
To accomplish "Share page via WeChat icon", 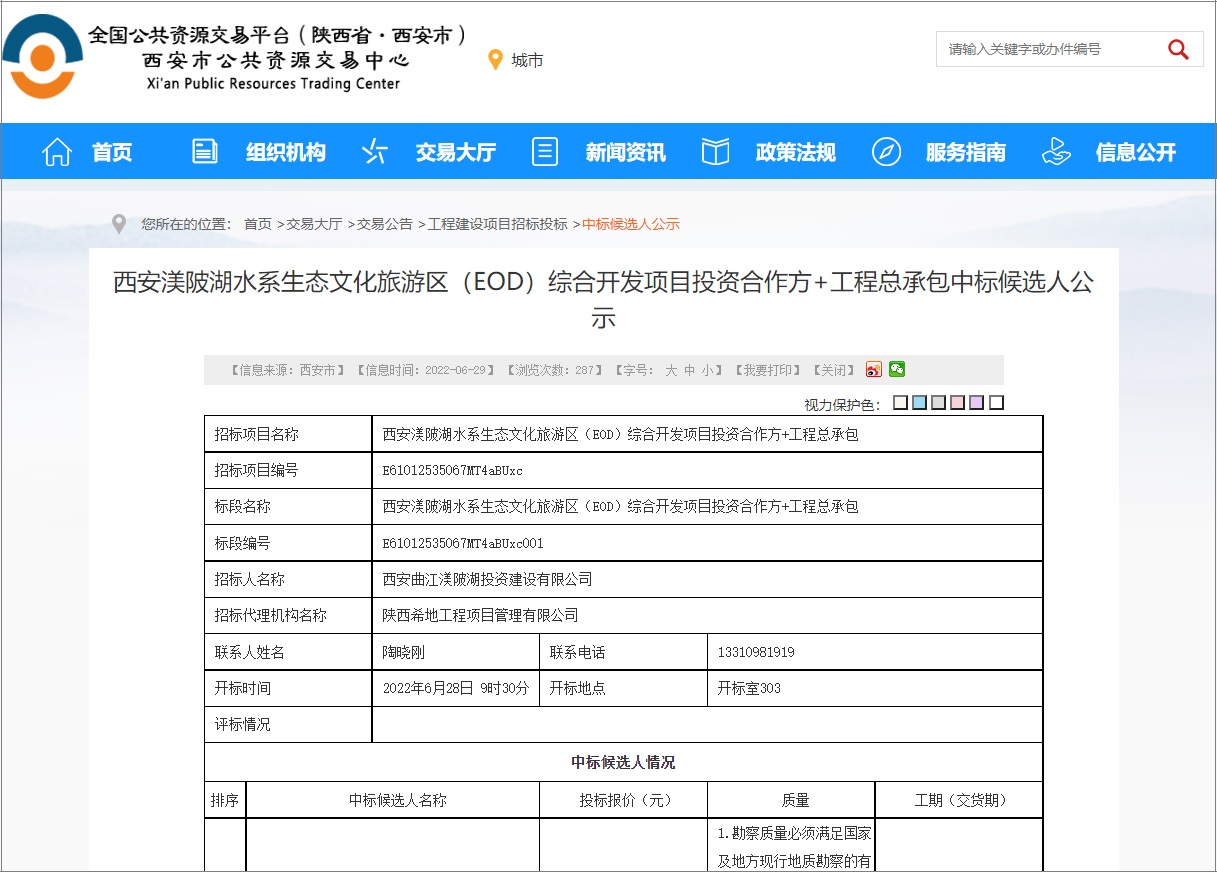I will [x=897, y=369].
